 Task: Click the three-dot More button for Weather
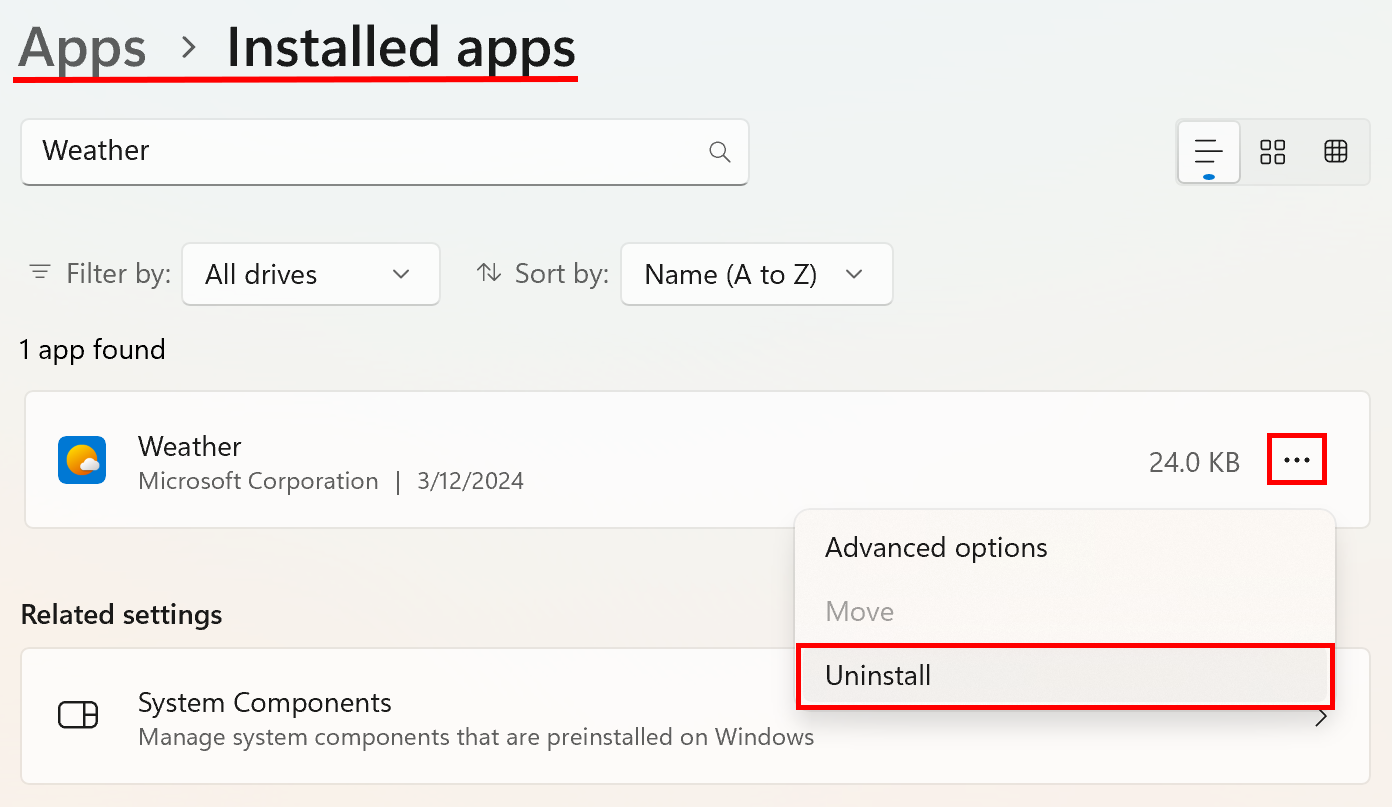click(1297, 460)
